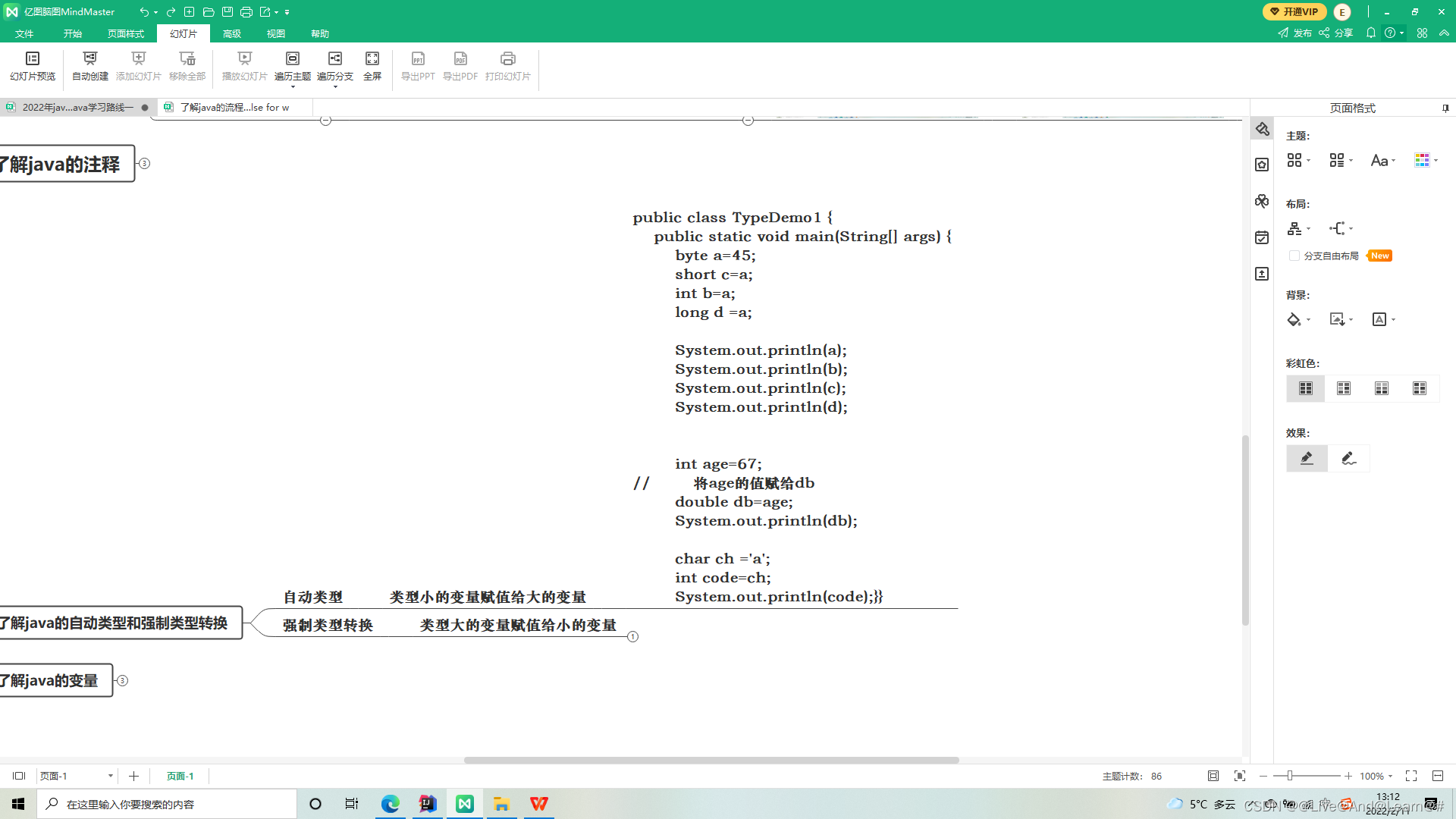Click the 导出PDF export icon
Viewport: 1456px width, 819px height.
click(x=460, y=64)
